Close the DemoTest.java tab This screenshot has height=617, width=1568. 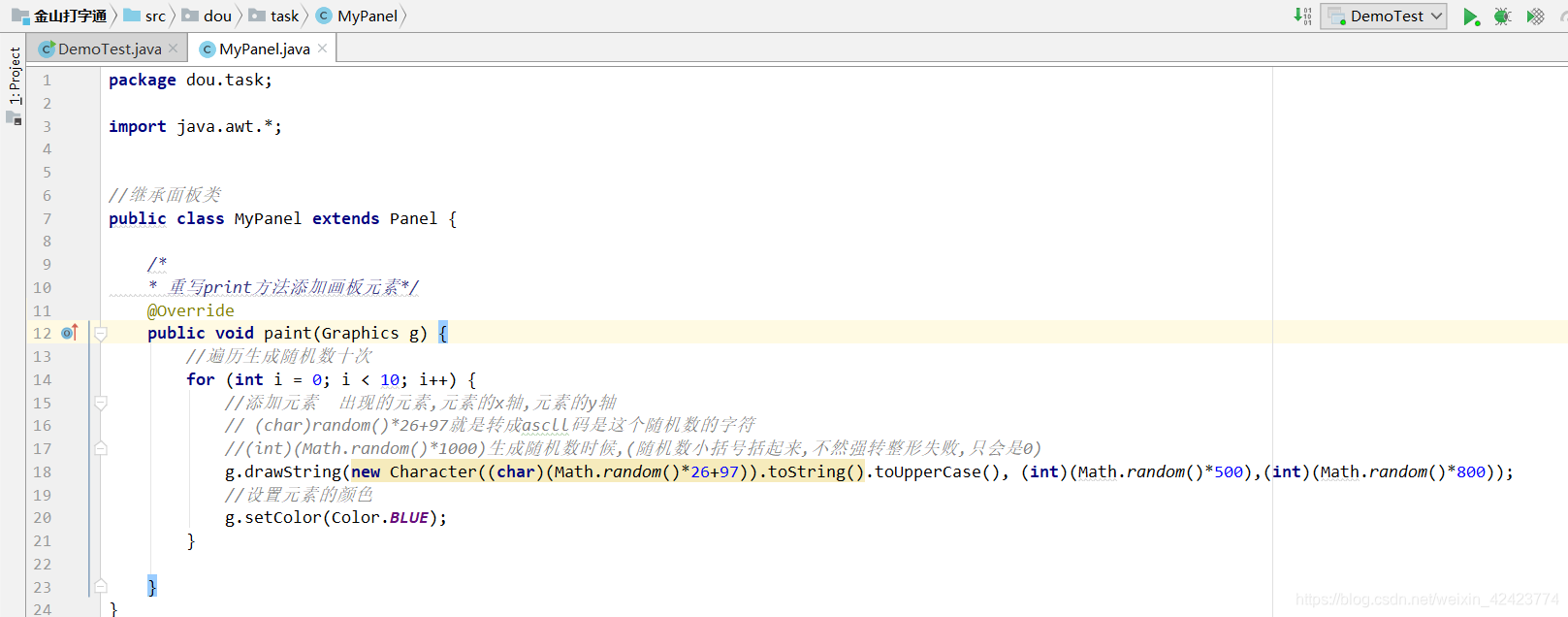(173, 49)
